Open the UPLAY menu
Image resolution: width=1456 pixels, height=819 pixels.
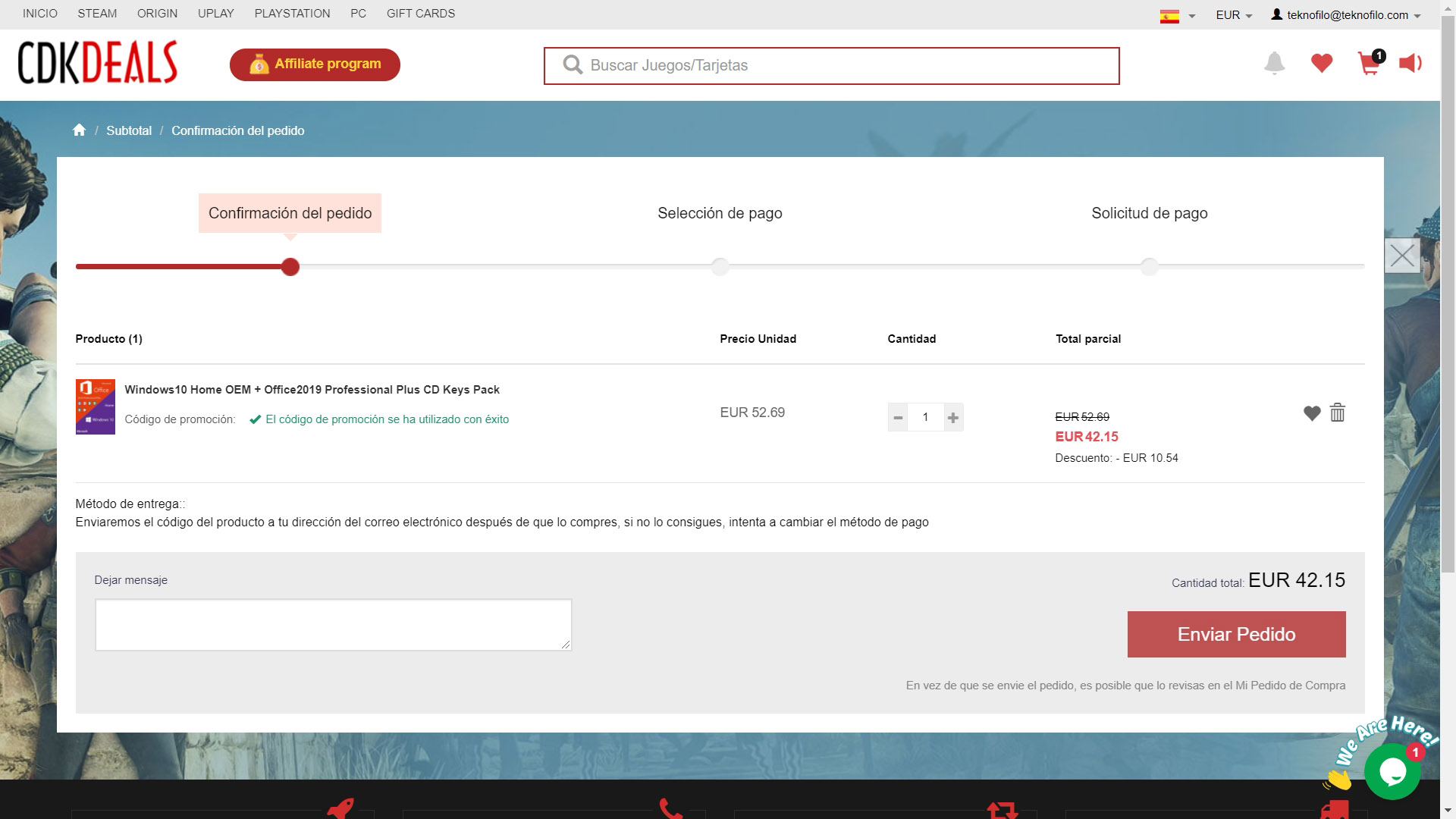click(x=216, y=14)
